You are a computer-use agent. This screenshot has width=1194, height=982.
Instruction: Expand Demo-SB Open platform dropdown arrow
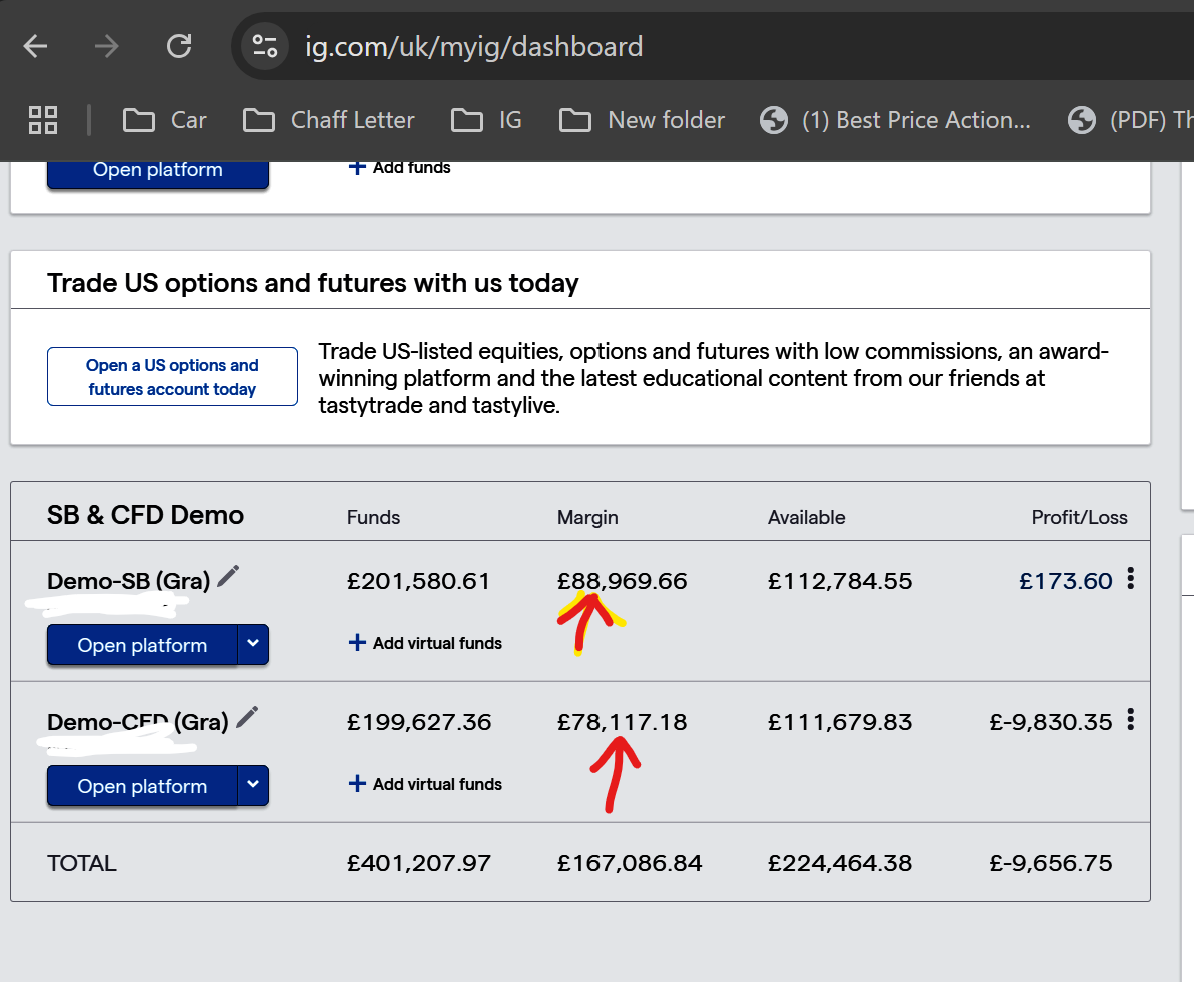253,645
